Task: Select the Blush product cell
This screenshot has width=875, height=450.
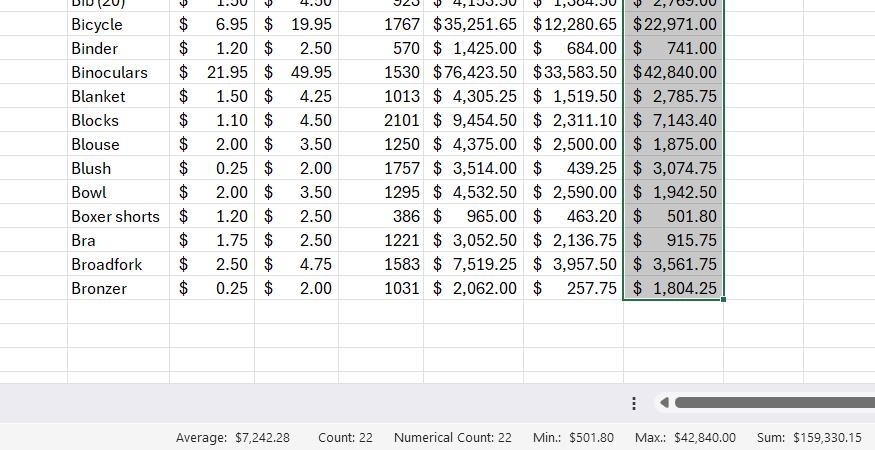Action: click(118, 169)
